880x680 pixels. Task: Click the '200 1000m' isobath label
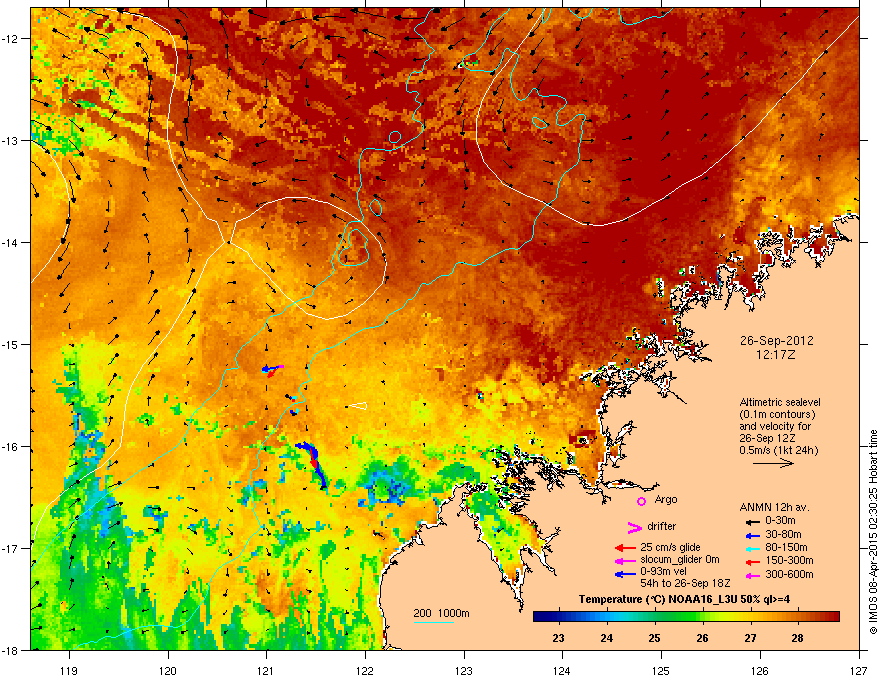coord(441,613)
